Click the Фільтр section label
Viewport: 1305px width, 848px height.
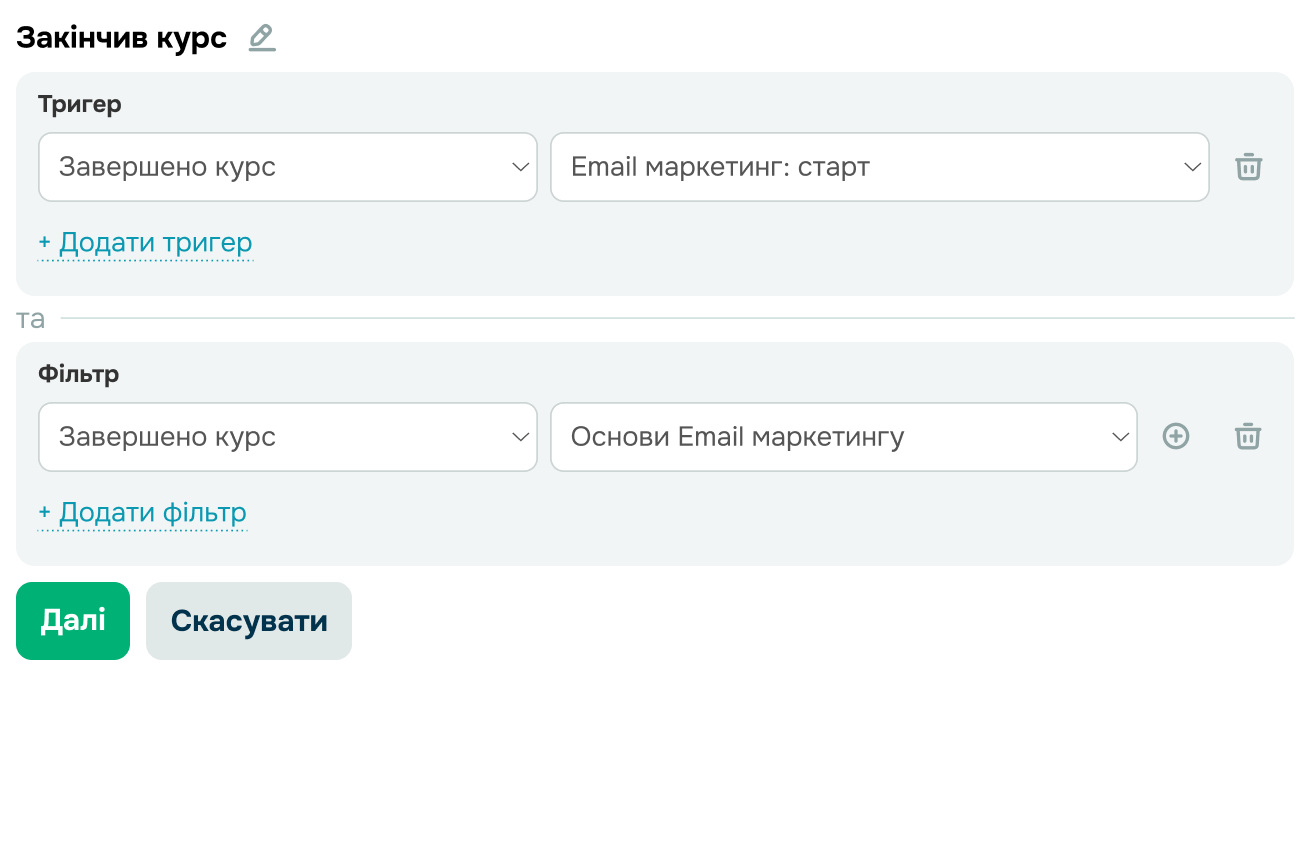click(x=78, y=374)
